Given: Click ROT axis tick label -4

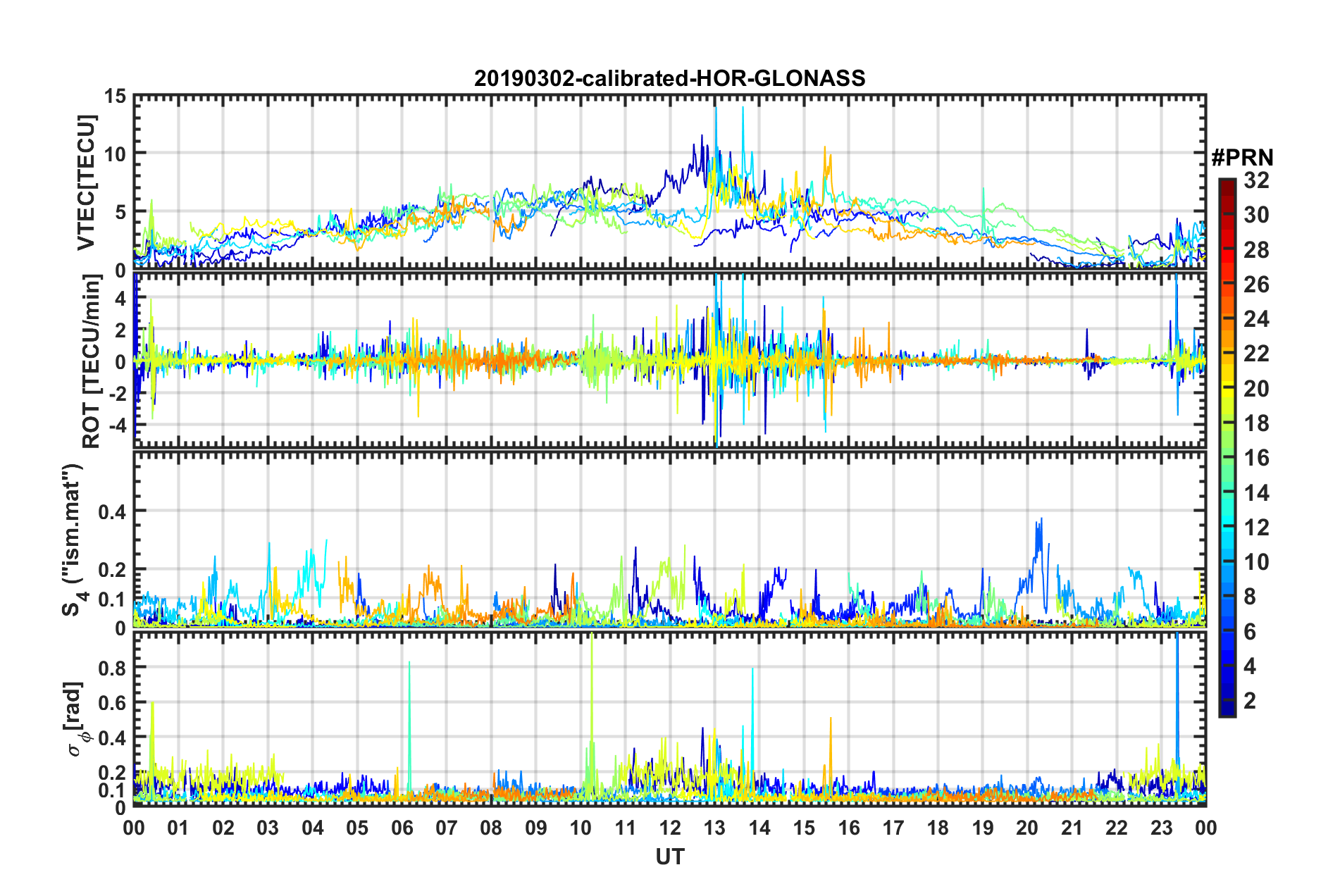Looking at the screenshot, I should (x=116, y=425).
